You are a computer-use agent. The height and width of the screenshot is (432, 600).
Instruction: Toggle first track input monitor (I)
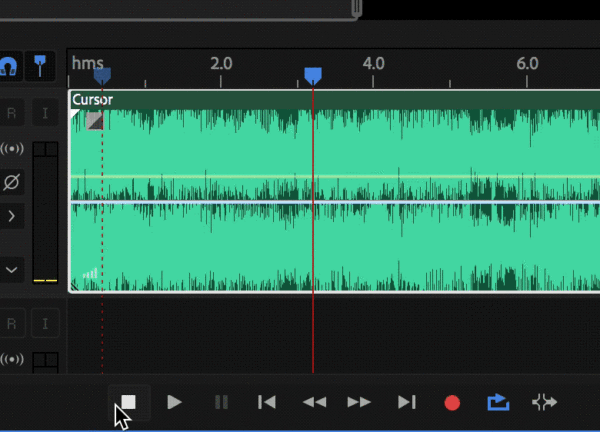click(45, 113)
